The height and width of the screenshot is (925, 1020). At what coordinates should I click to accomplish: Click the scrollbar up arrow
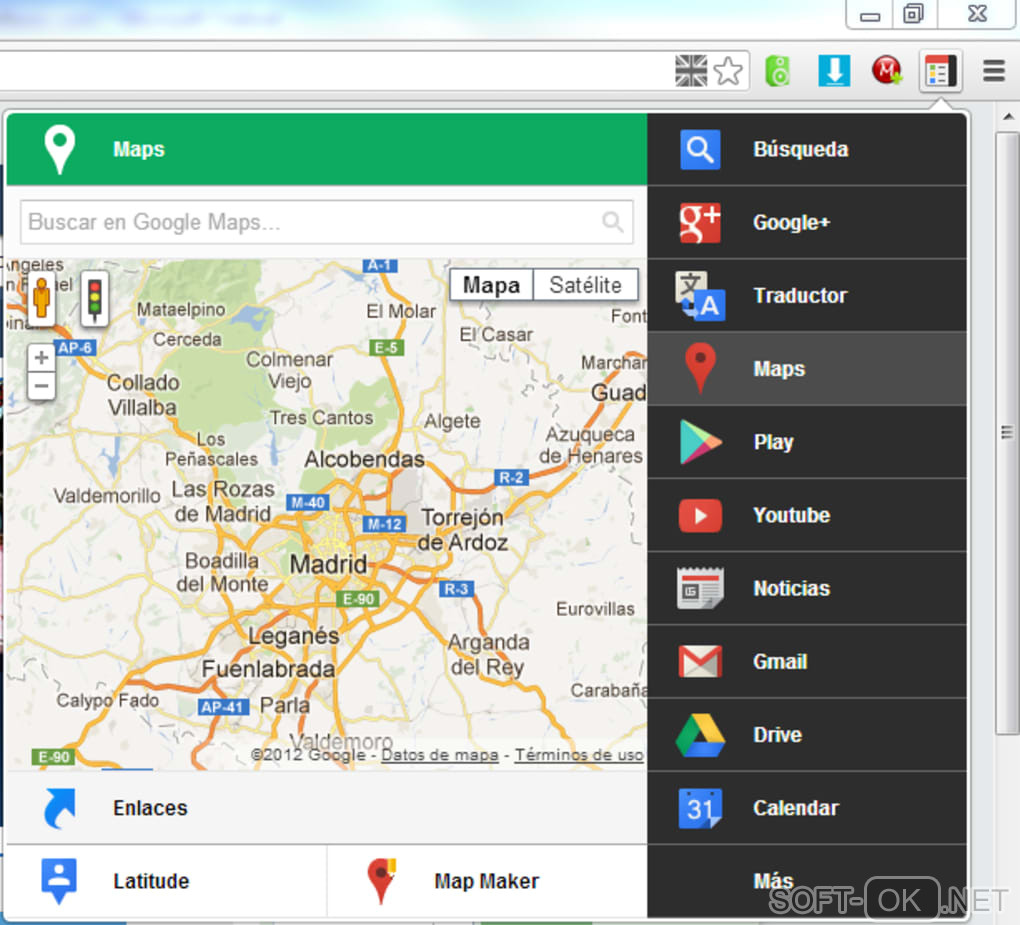(1008, 117)
